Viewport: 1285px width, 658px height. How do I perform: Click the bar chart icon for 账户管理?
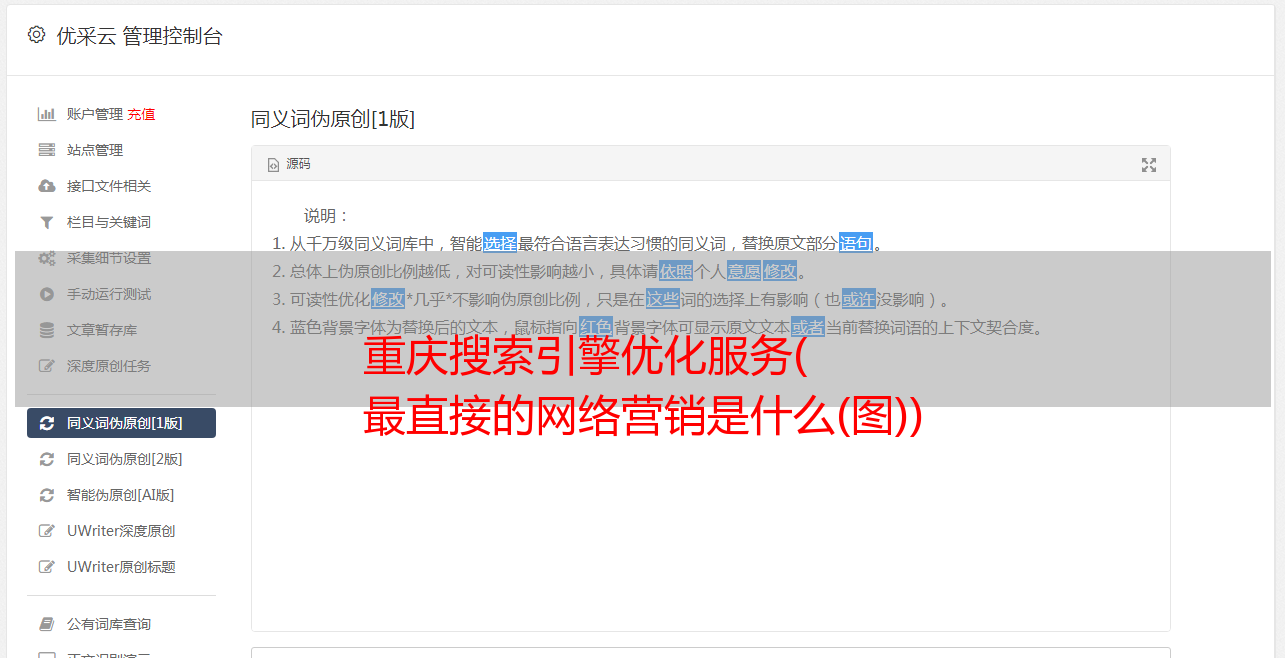point(46,114)
